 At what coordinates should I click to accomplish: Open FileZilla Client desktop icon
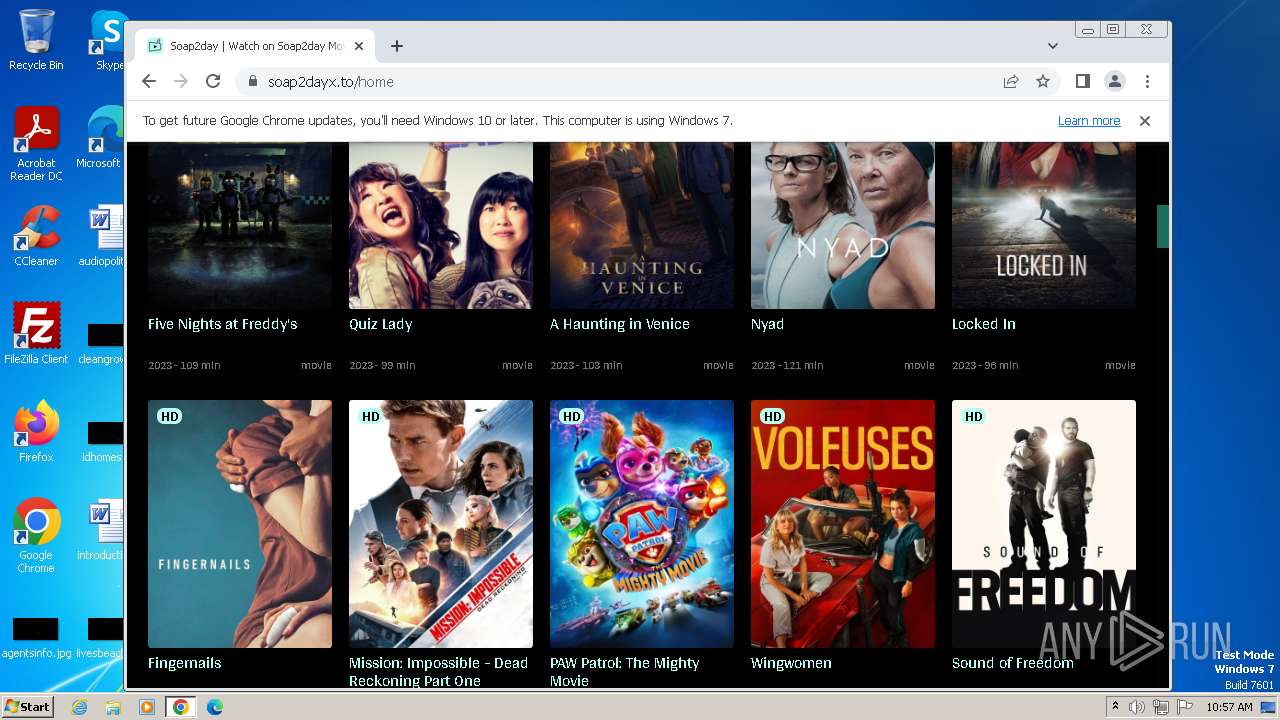(36, 333)
